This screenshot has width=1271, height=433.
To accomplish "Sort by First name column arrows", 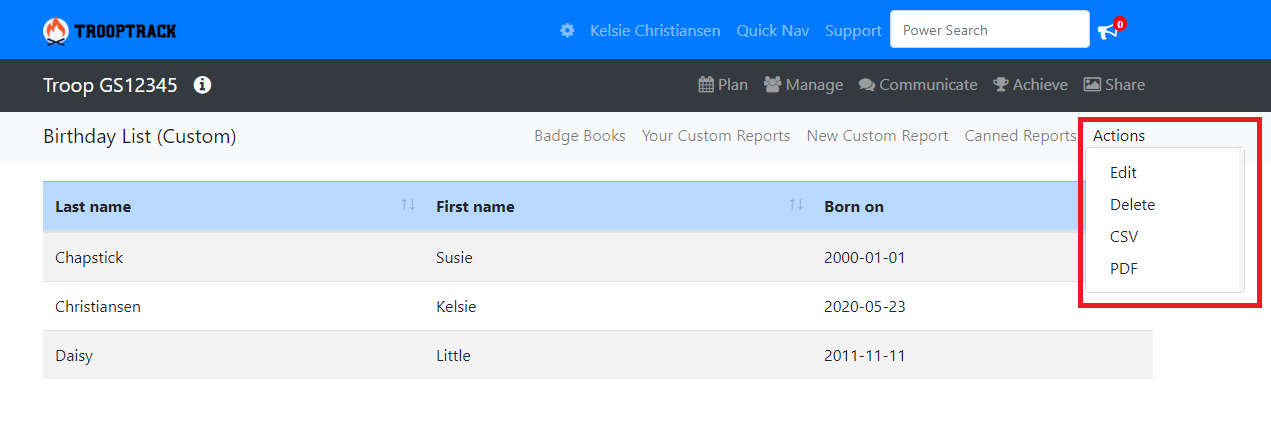I will (x=796, y=205).
